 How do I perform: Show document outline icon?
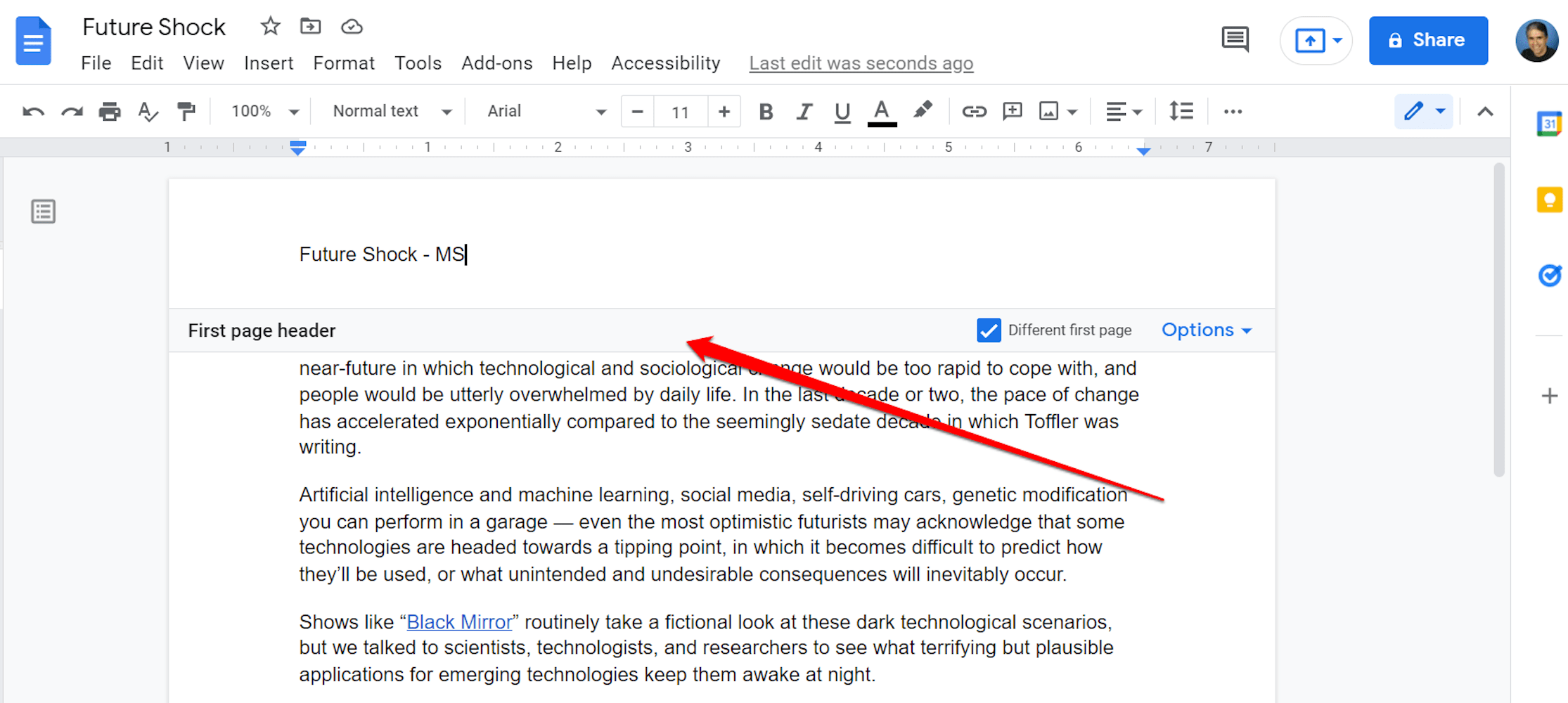pos(44,211)
